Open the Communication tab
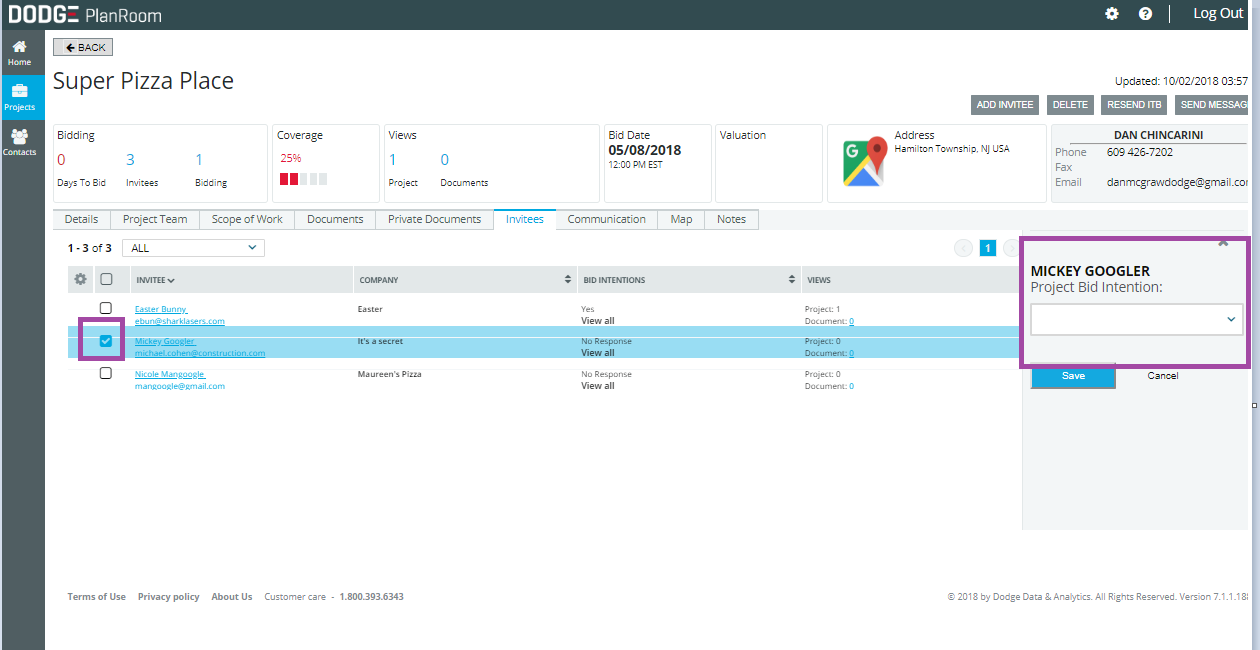1260x650 pixels. point(606,219)
